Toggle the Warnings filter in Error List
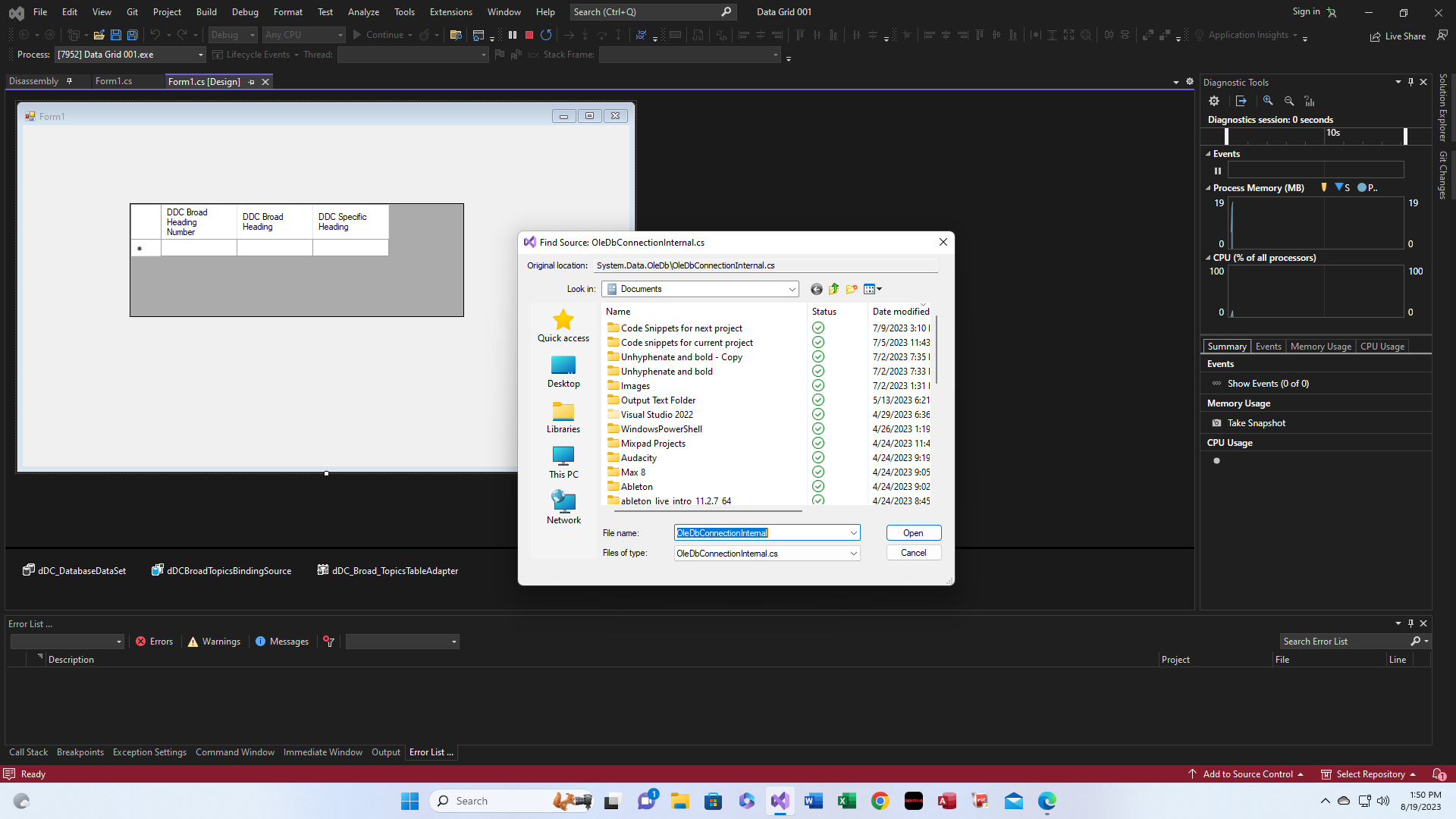This screenshot has width=1456, height=819. [x=213, y=641]
